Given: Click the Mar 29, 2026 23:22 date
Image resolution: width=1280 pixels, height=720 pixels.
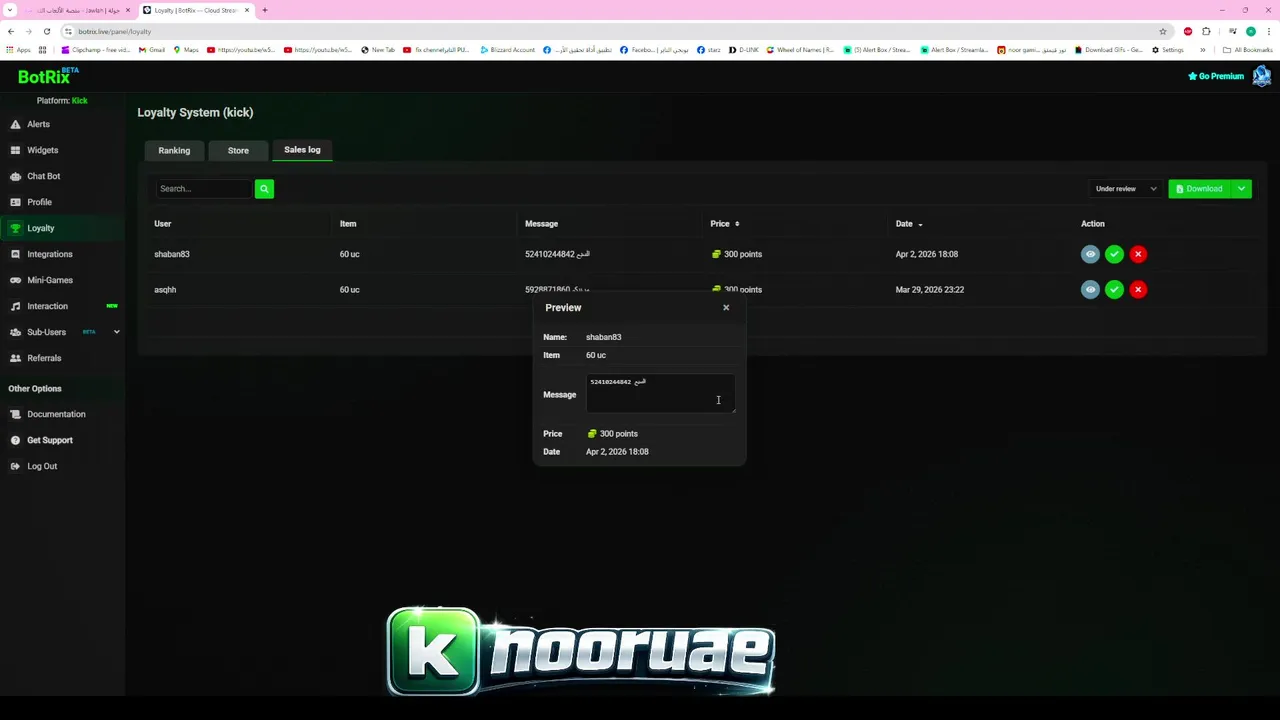Looking at the screenshot, I should point(930,289).
